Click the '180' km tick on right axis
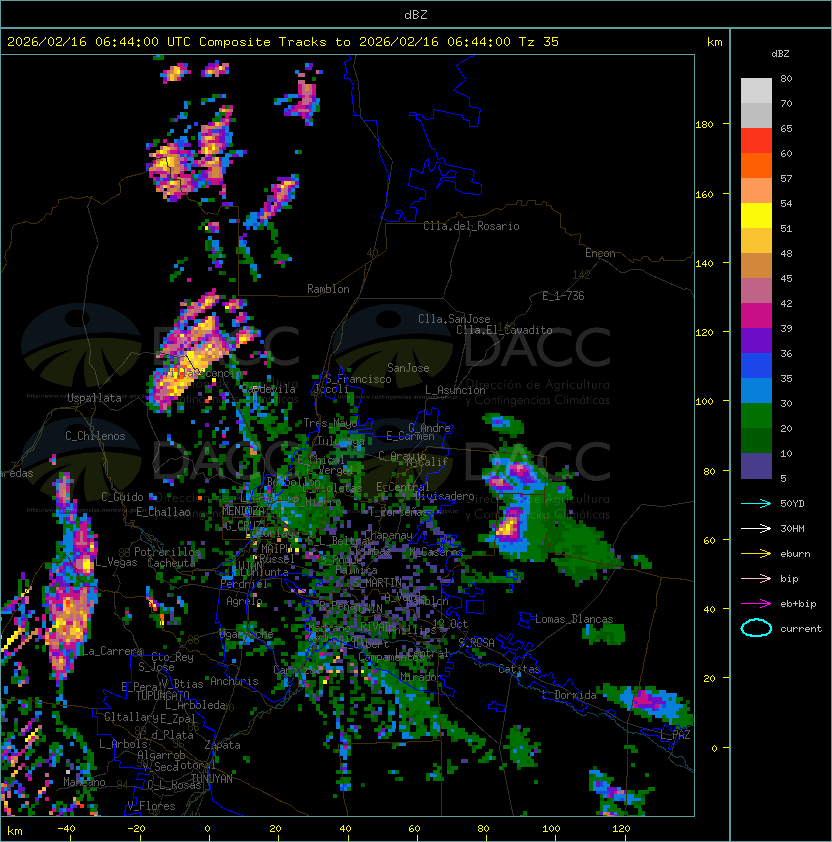 tap(704, 125)
